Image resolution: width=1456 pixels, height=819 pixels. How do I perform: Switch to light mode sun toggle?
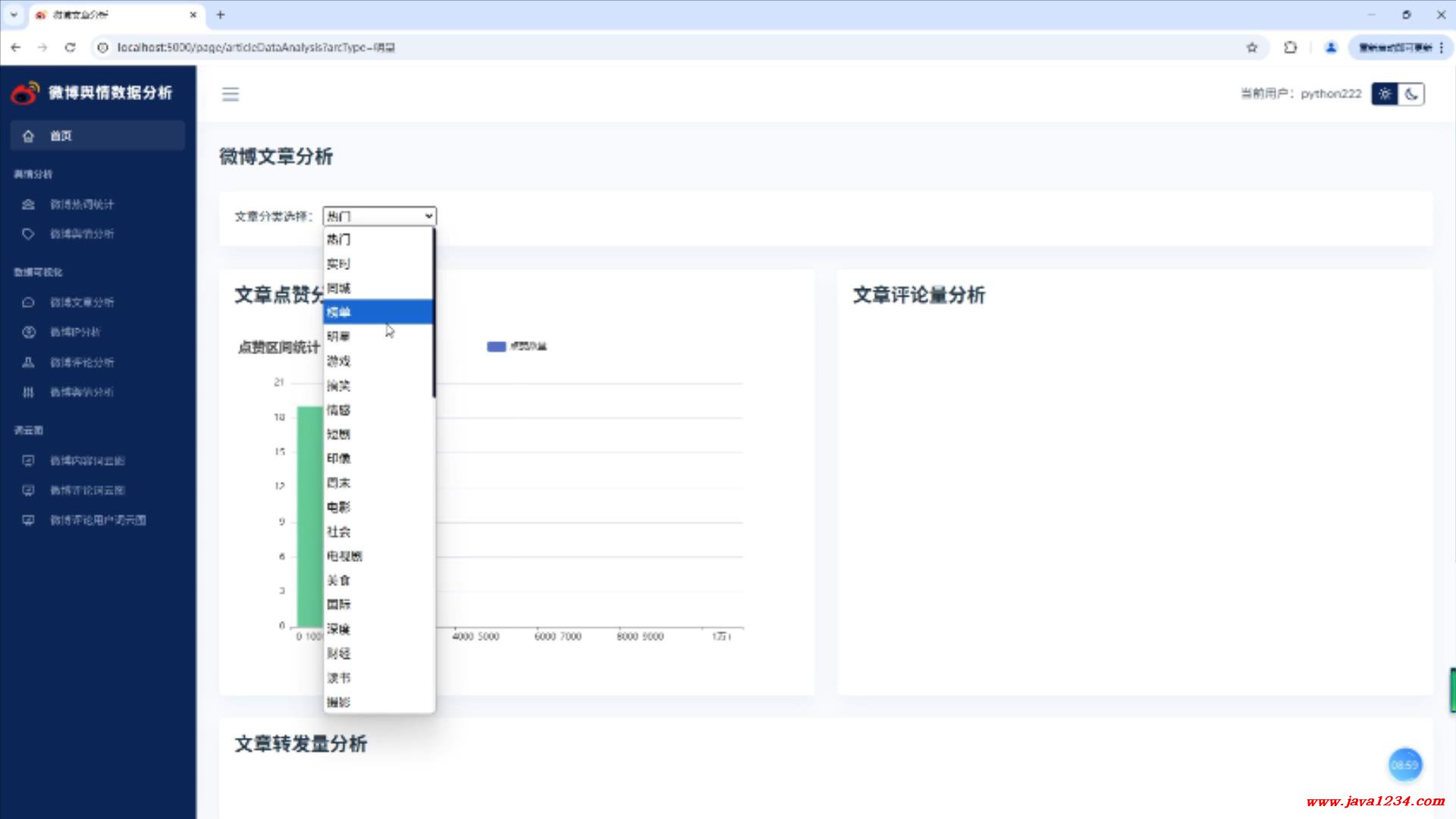tap(1385, 94)
